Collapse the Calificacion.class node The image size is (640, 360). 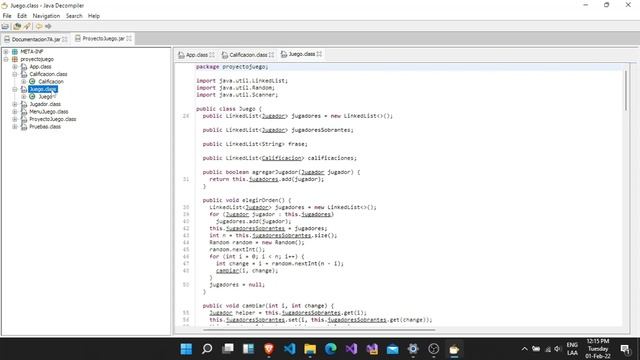(x=15, y=74)
